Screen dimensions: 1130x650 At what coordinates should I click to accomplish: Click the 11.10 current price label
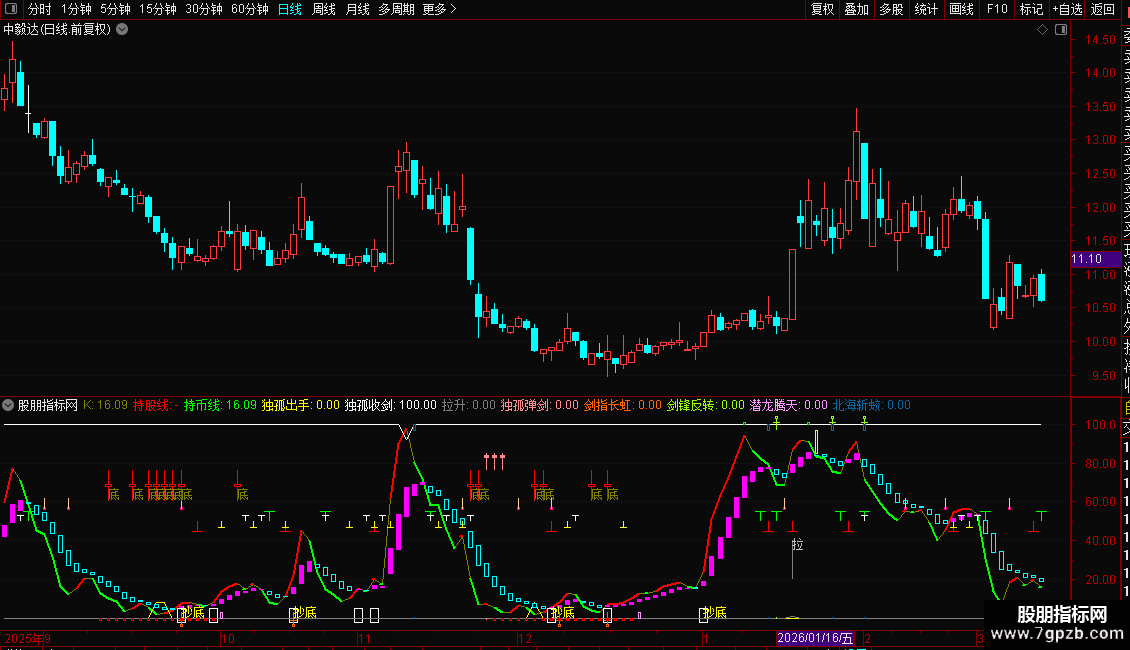[1088, 259]
